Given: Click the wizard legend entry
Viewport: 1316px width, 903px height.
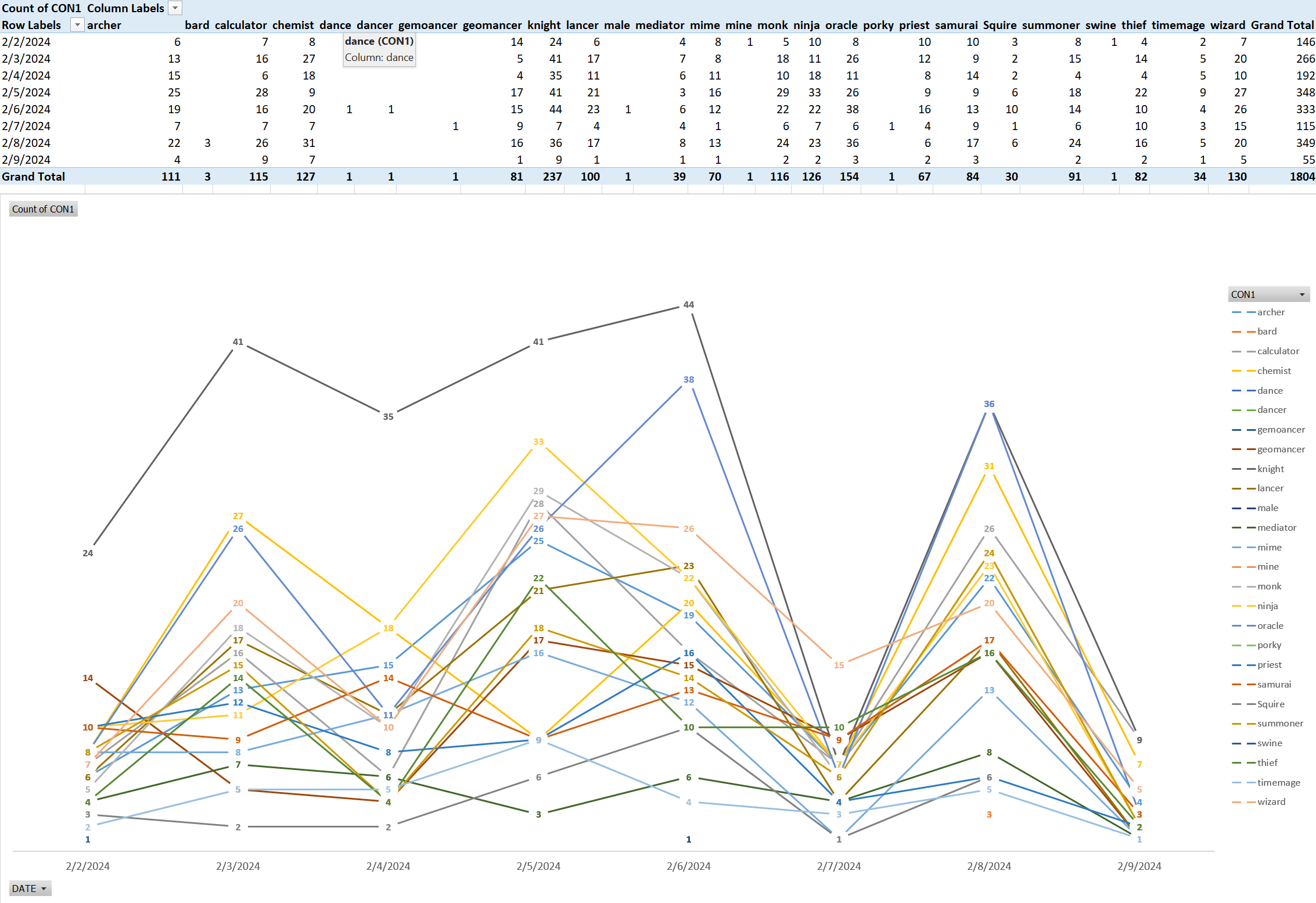Looking at the screenshot, I should [1271, 801].
